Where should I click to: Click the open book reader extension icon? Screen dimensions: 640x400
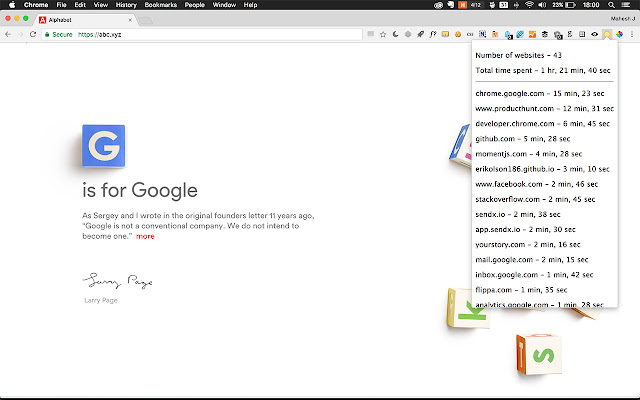coord(582,34)
